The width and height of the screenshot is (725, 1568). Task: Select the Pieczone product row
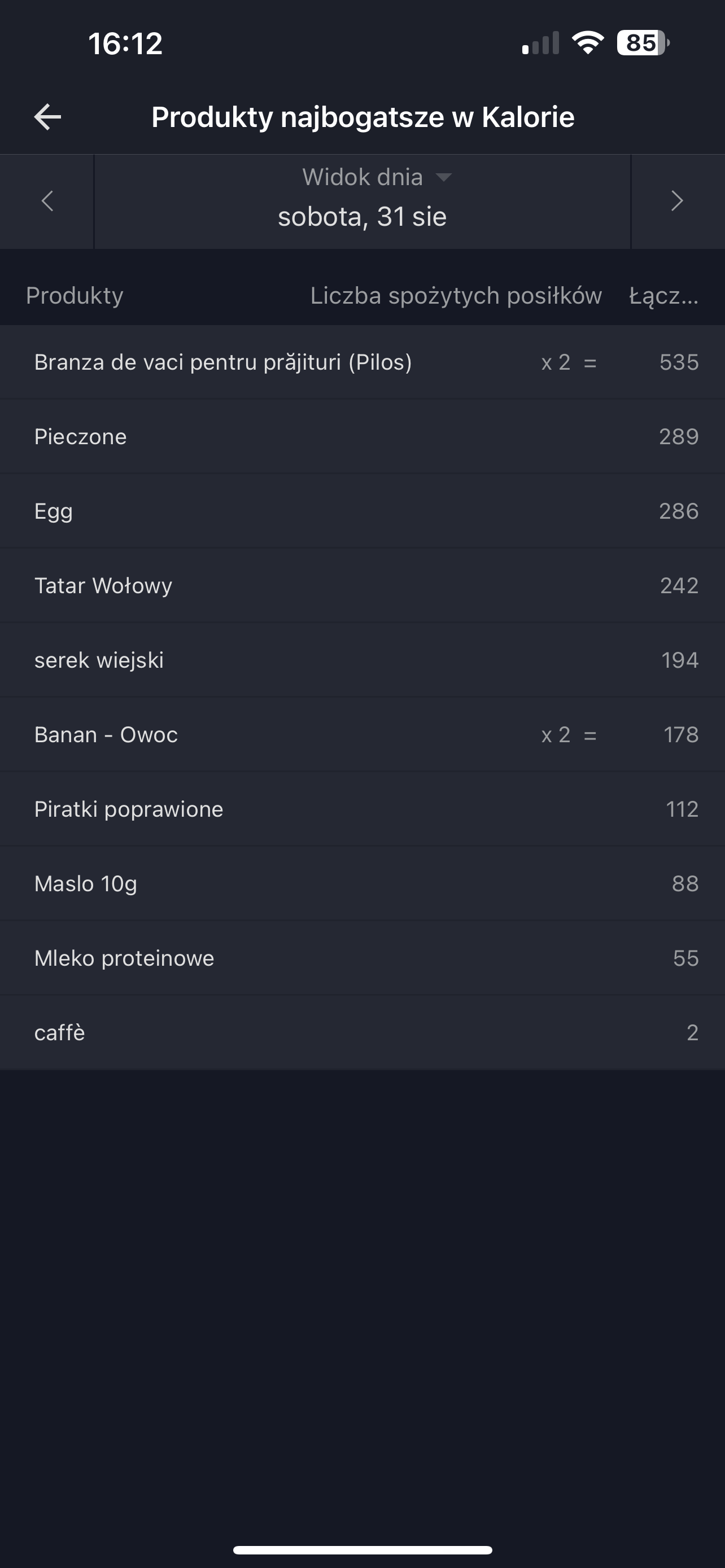pos(80,436)
